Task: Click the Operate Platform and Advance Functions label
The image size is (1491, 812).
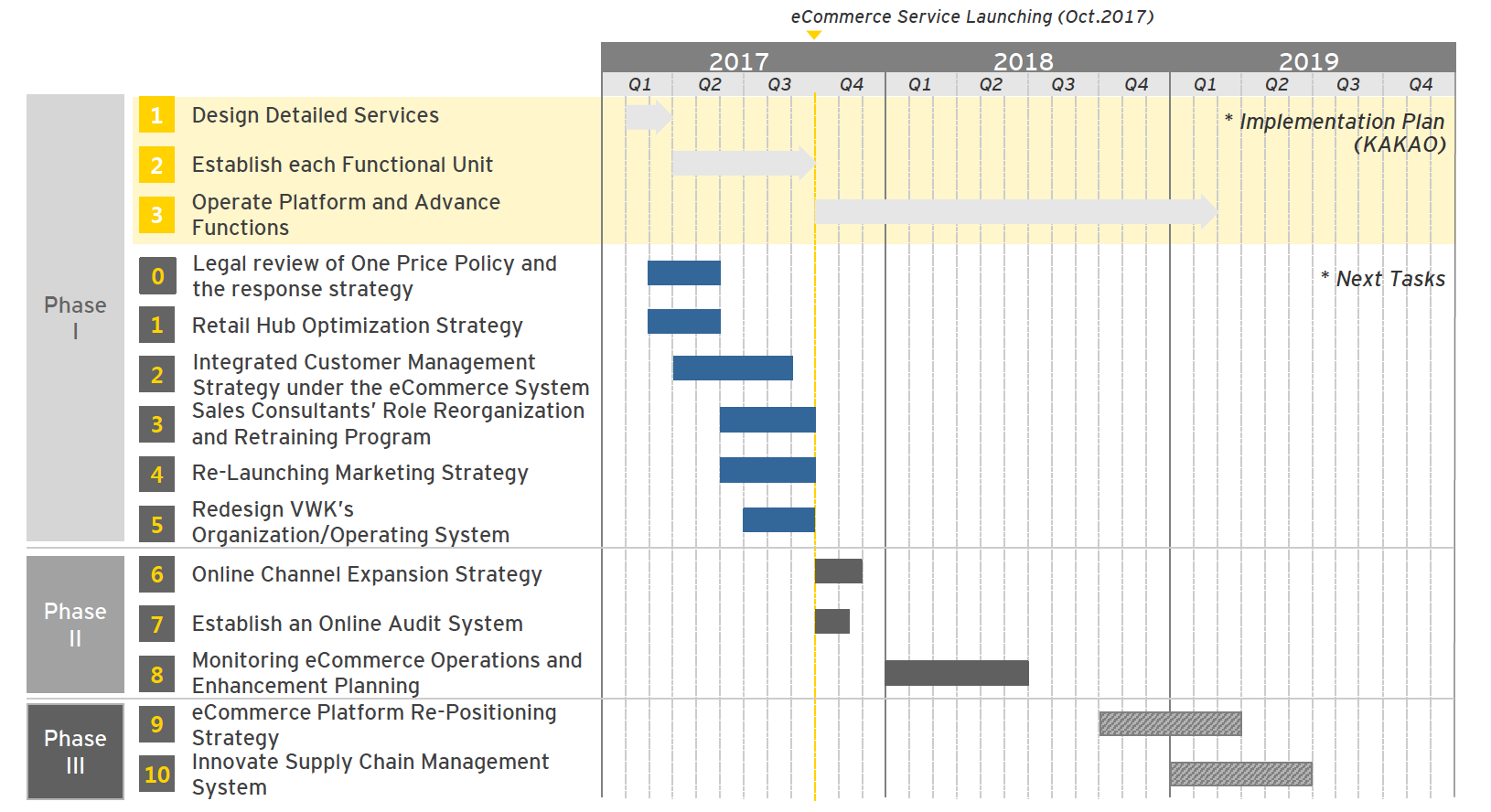Action: pyautogui.click(x=346, y=215)
